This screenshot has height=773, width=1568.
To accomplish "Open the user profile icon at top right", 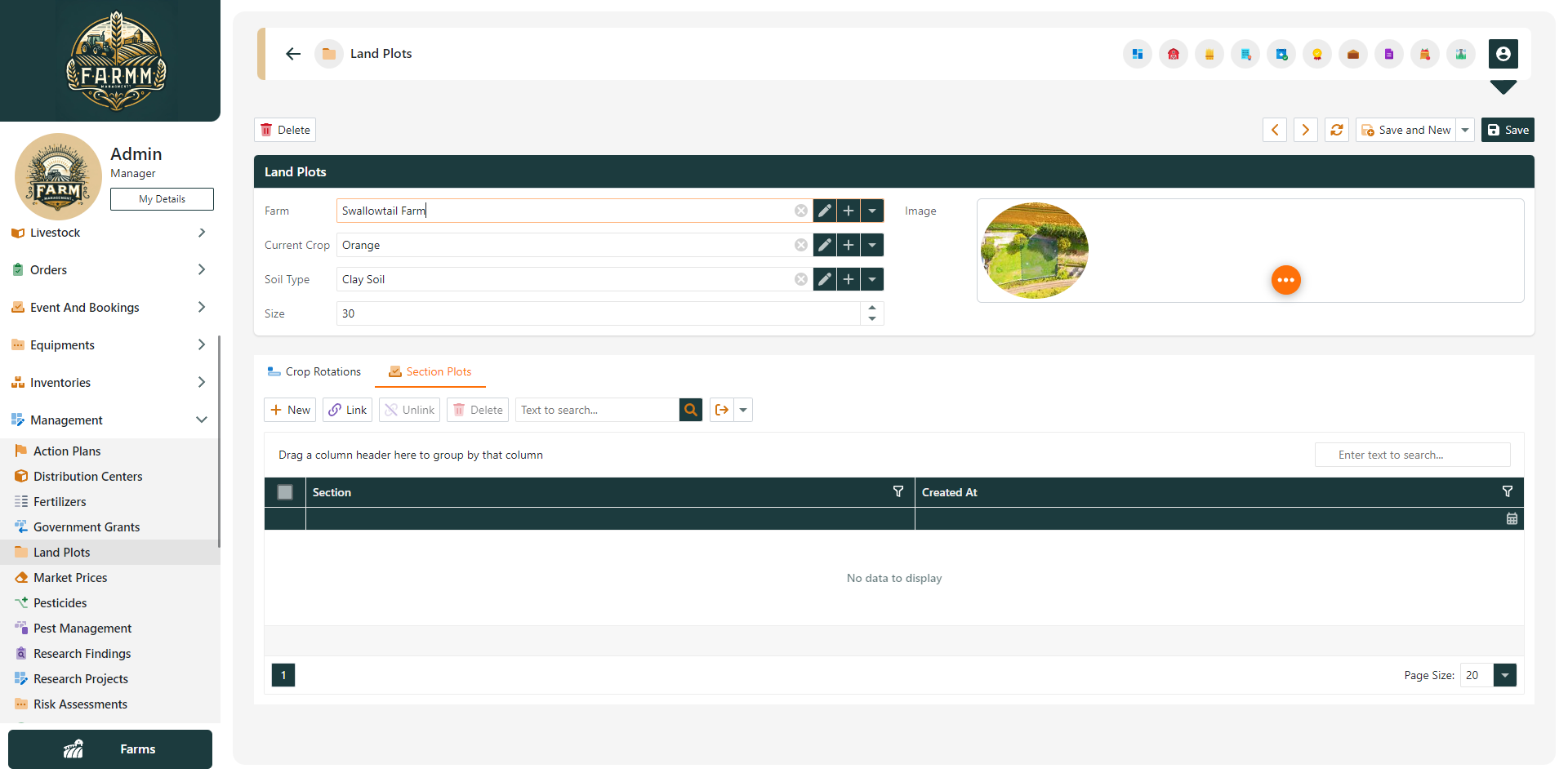I will (1504, 54).
